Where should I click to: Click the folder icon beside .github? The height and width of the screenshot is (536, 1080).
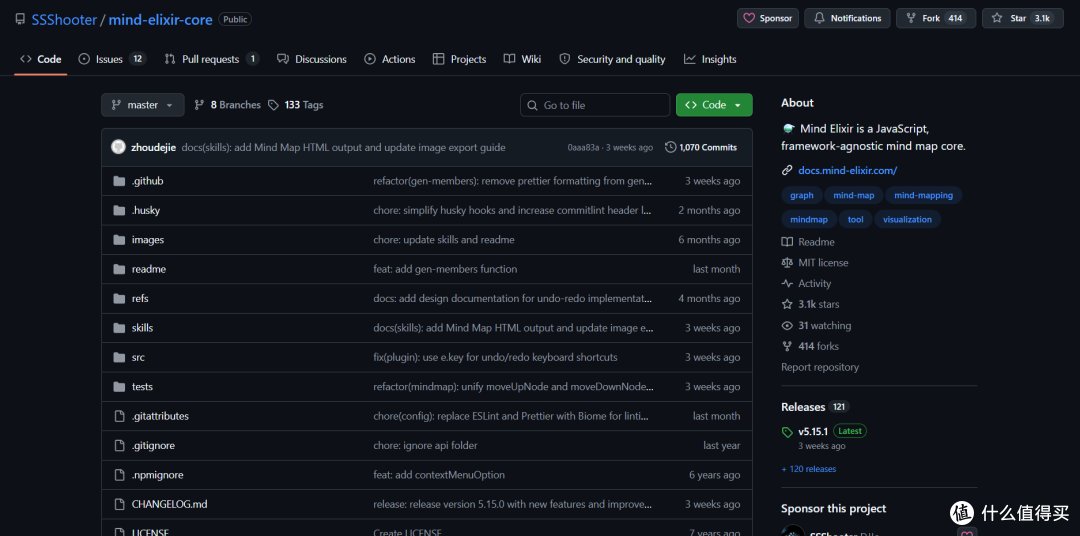tap(119, 181)
